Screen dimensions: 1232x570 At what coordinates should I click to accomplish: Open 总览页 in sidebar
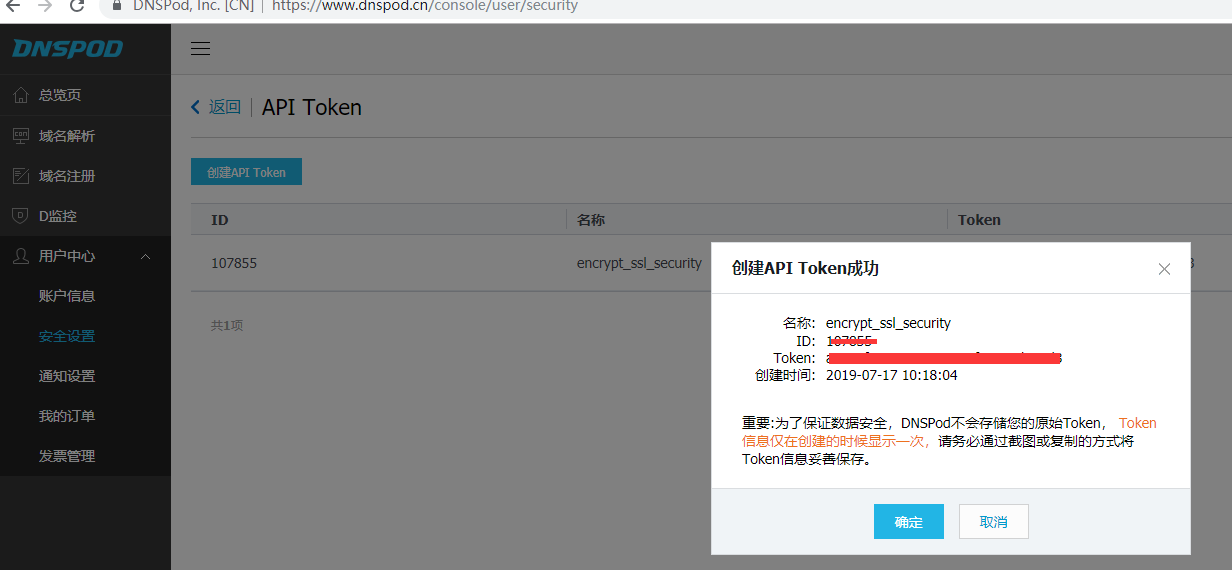[x=60, y=95]
